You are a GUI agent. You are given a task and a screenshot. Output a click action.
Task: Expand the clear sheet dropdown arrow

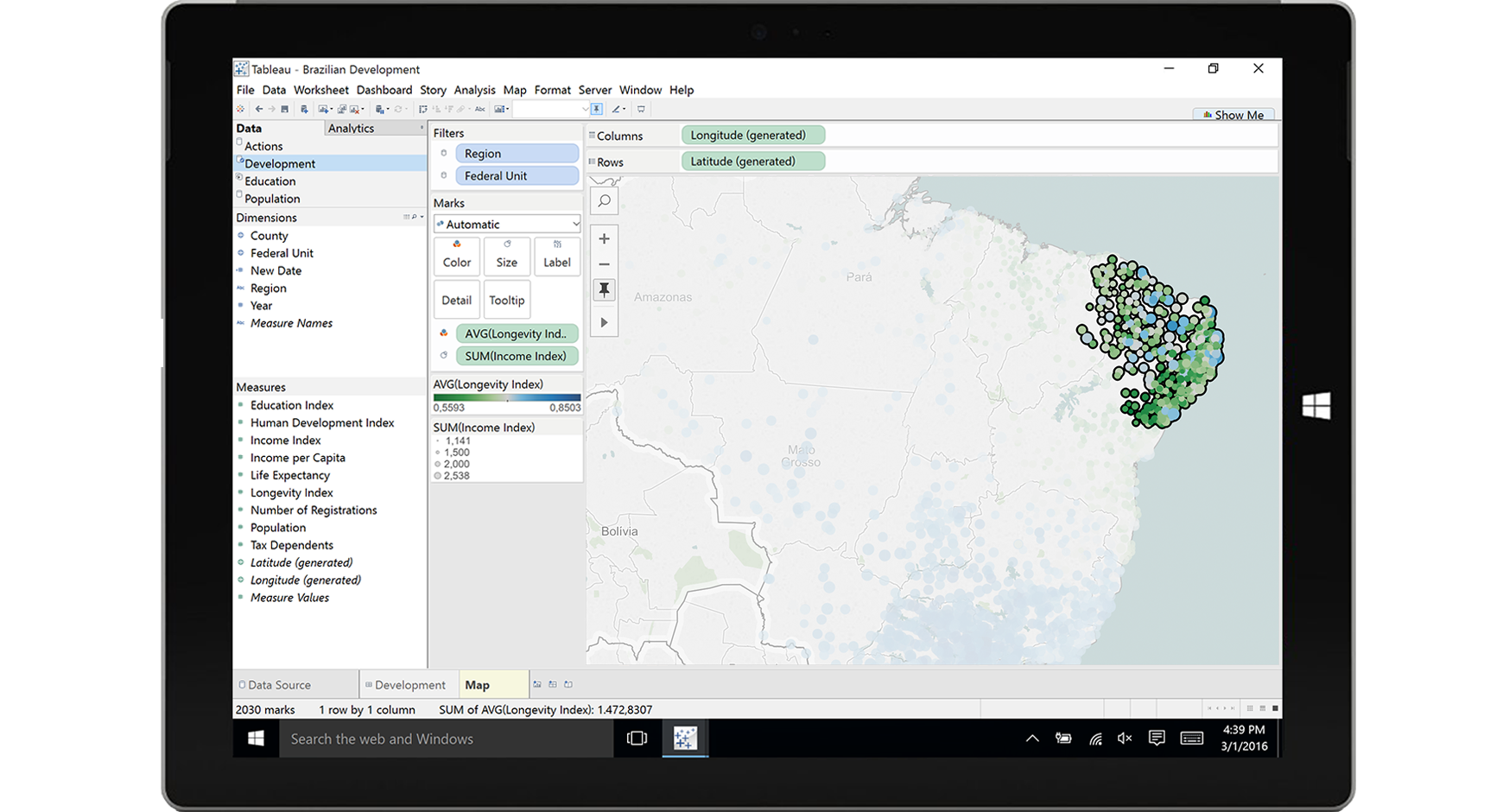[363, 109]
